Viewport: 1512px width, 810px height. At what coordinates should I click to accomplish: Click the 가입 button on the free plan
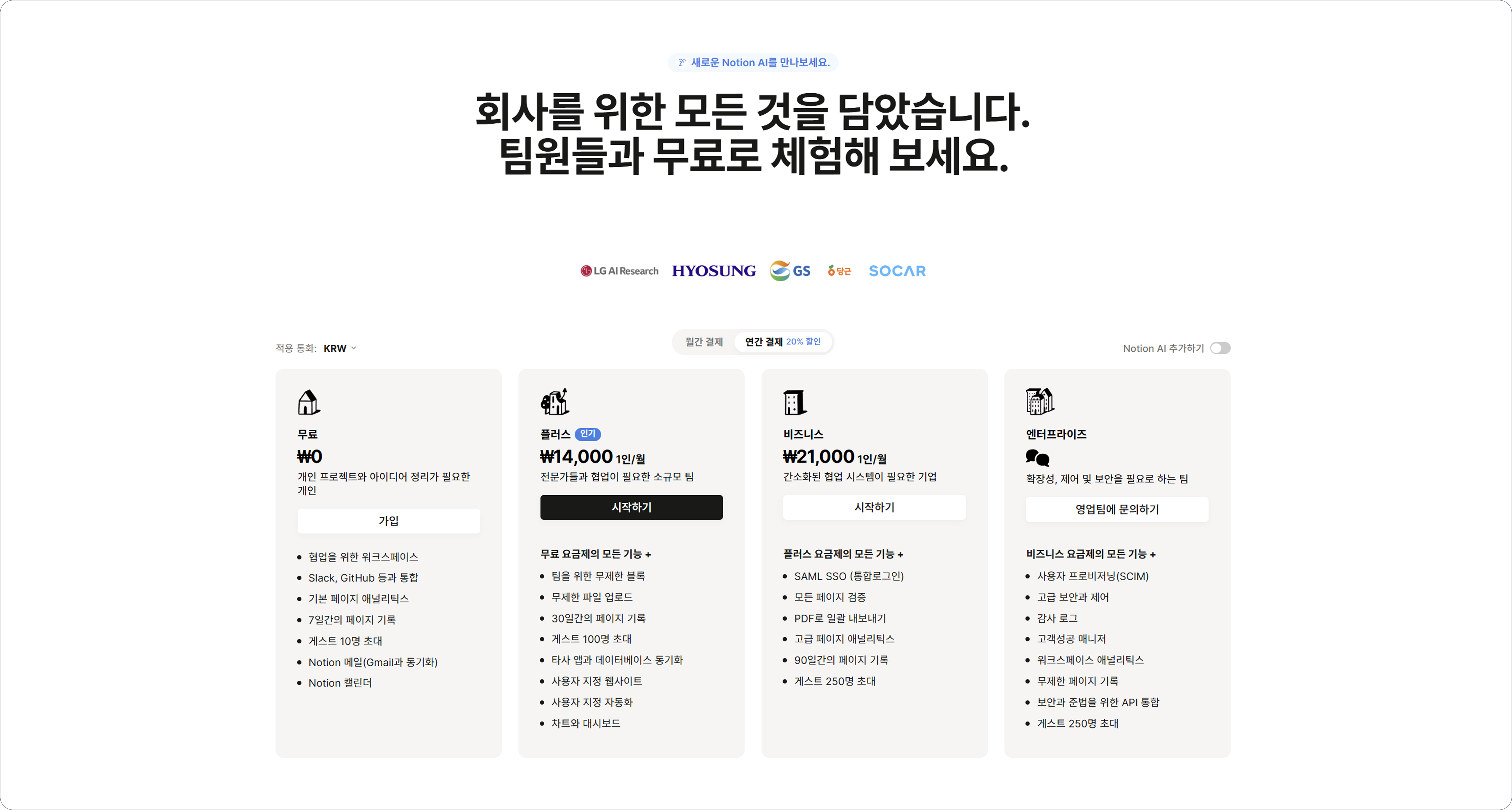pos(389,521)
